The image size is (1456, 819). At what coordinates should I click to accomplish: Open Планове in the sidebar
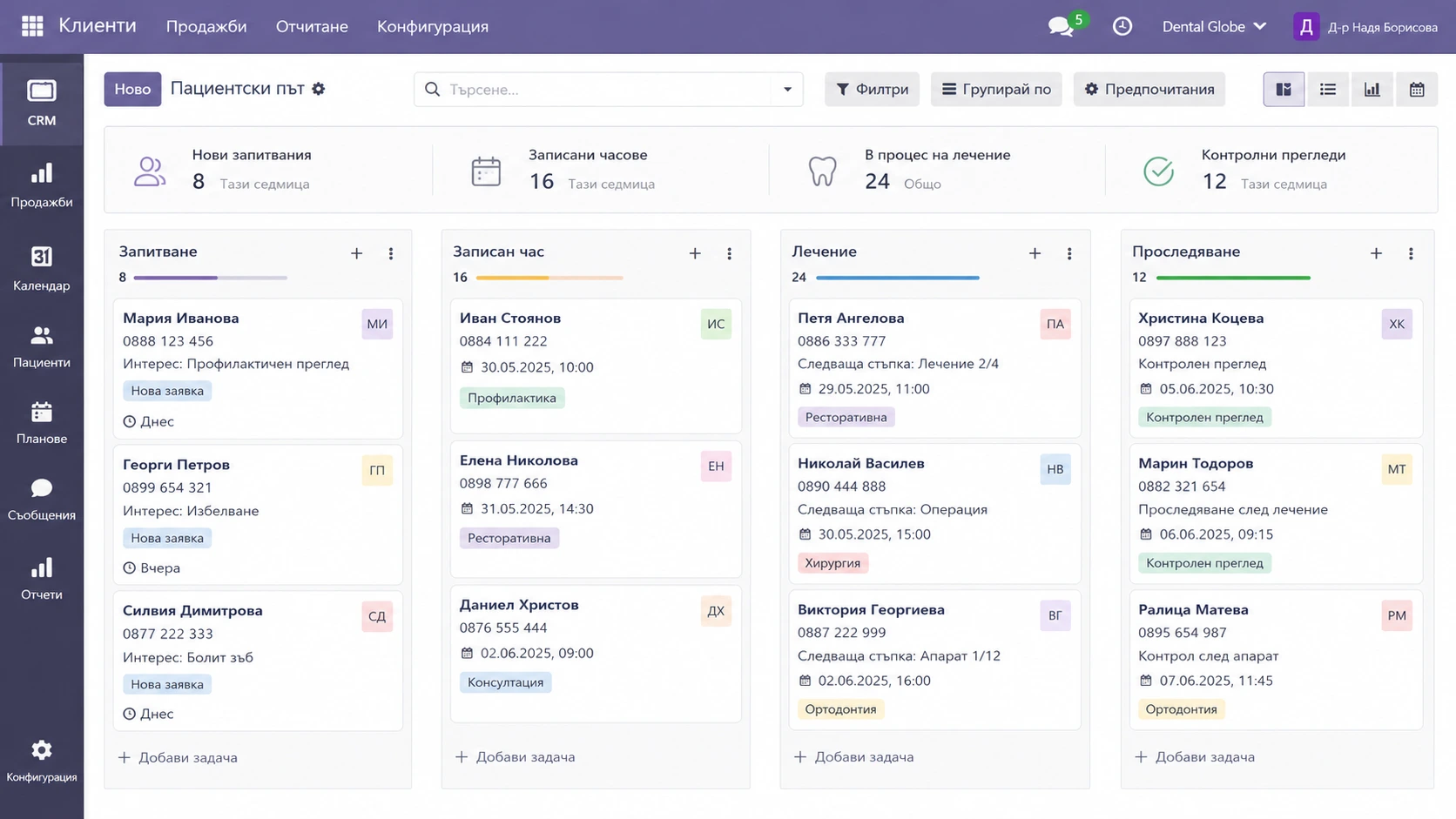click(x=42, y=423)
